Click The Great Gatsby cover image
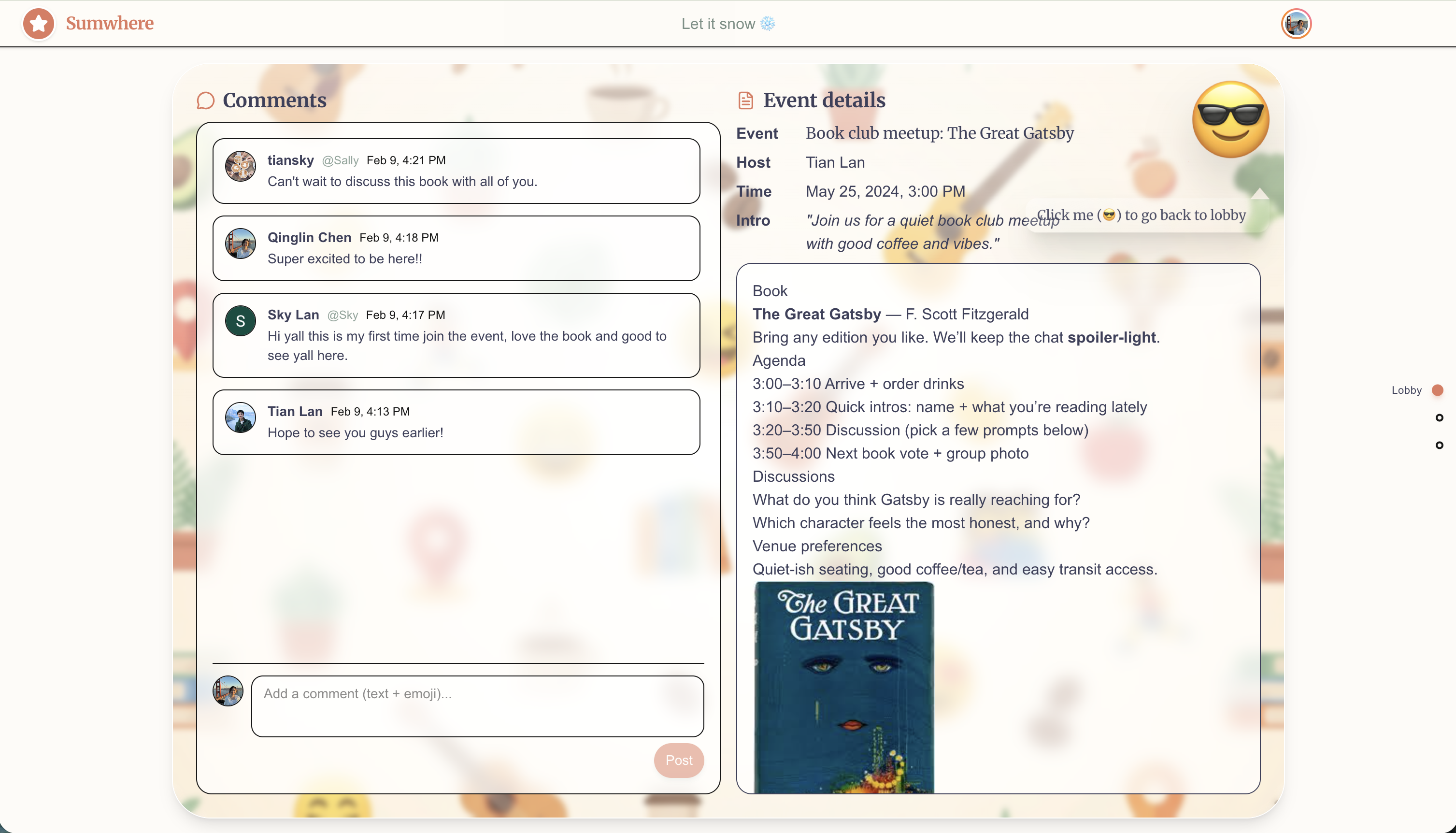The width and height of the screenshot is (1456, 833). point(843,687)
